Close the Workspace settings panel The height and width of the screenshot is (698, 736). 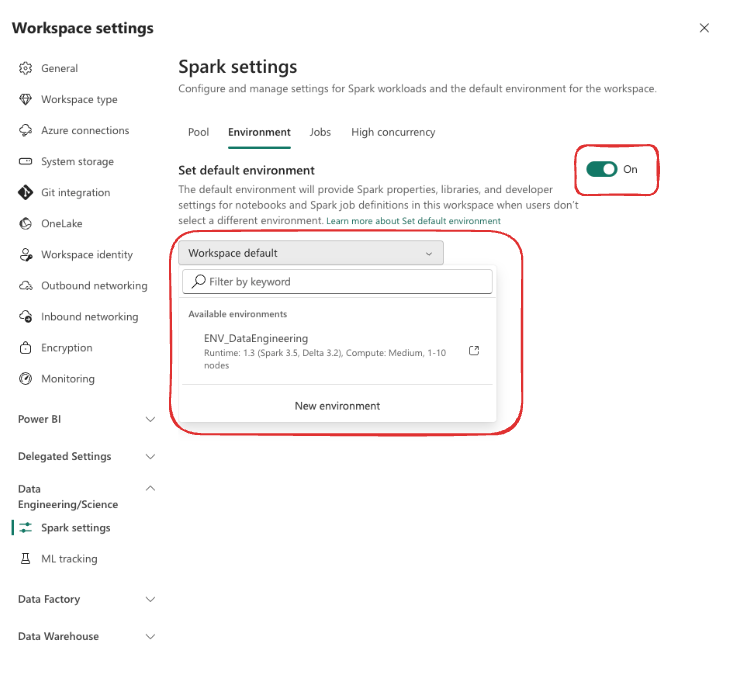tap(704, 28)
